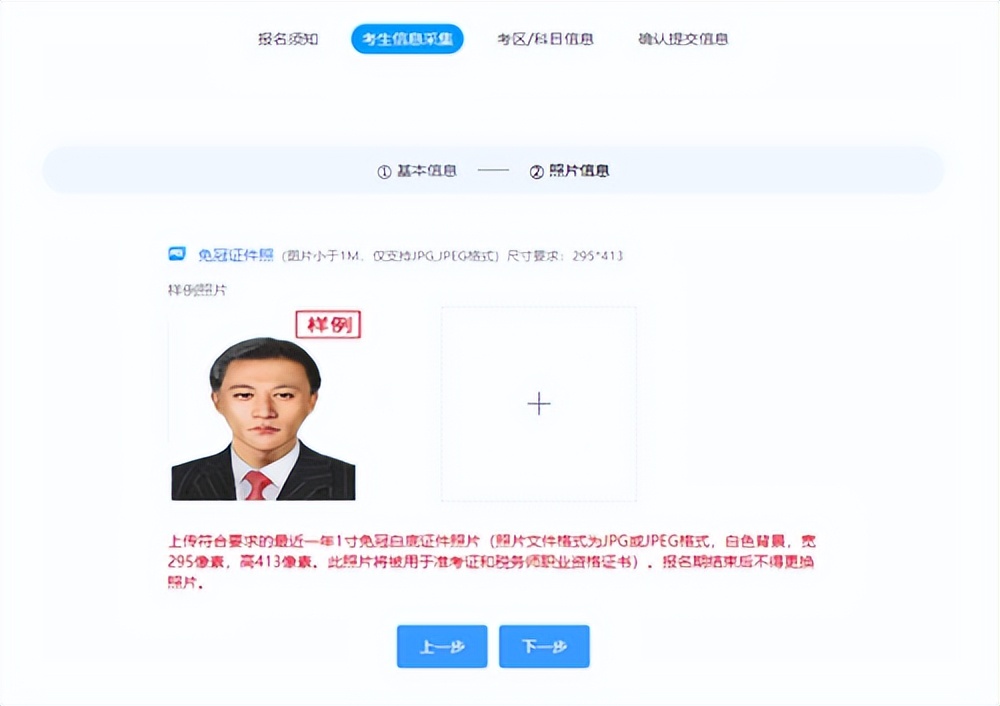The height and width of the screenshot is (706, 1000).
Task: Open the 考区/科目信息 tab
Action: (x=544, y=39)
